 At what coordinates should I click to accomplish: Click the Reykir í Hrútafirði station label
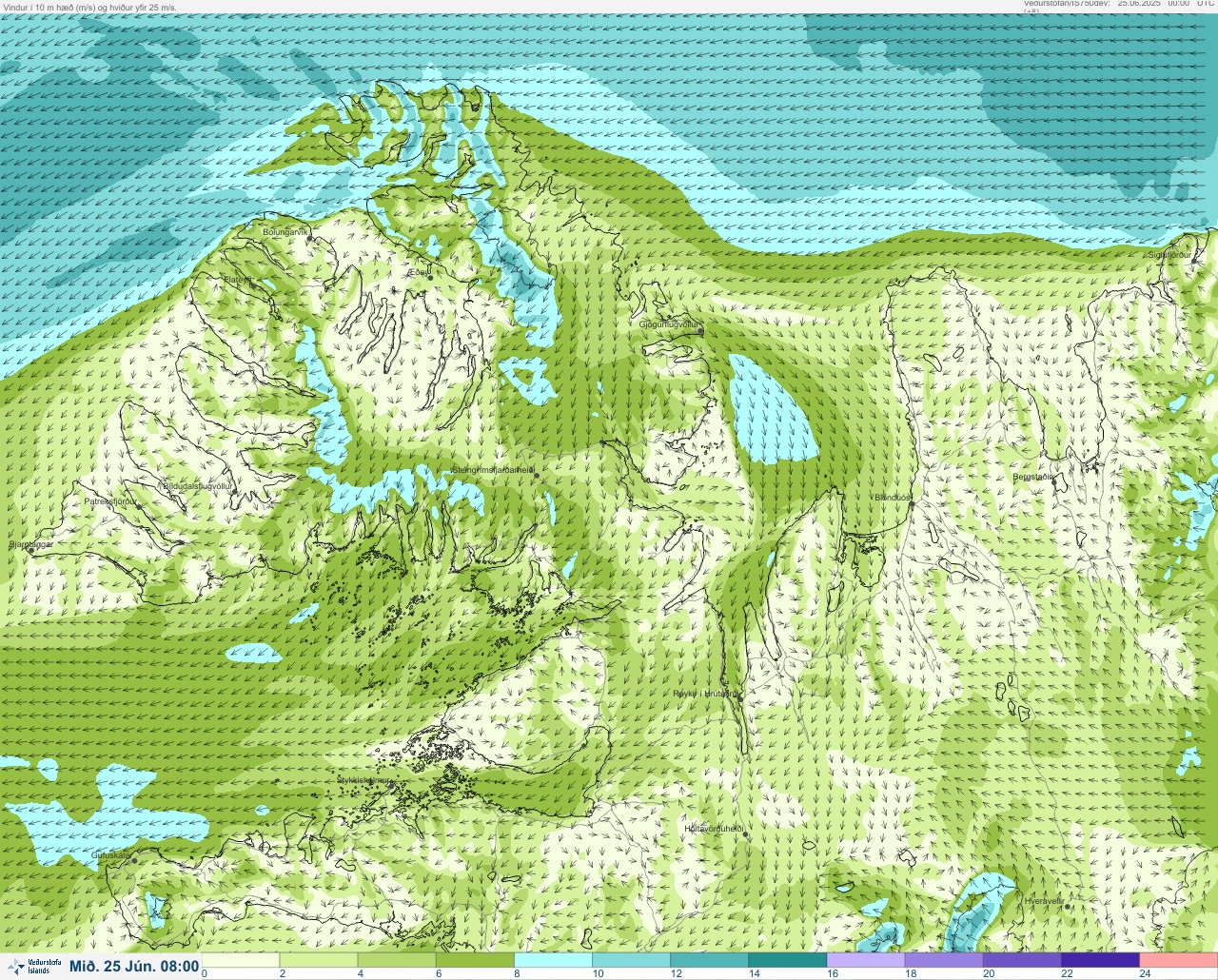pyautogui.click(x=706, y=694)
